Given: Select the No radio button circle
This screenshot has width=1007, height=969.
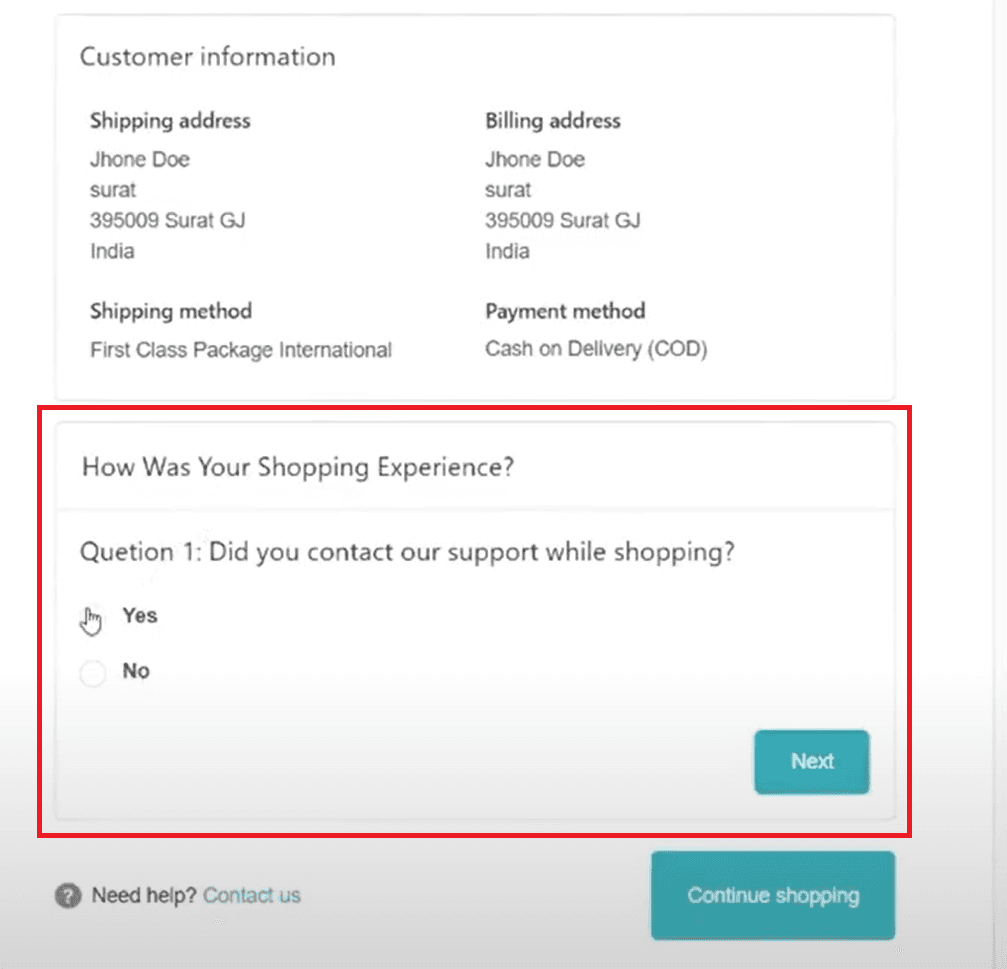Looking at the screenshot, I should [x=92, y=675].
